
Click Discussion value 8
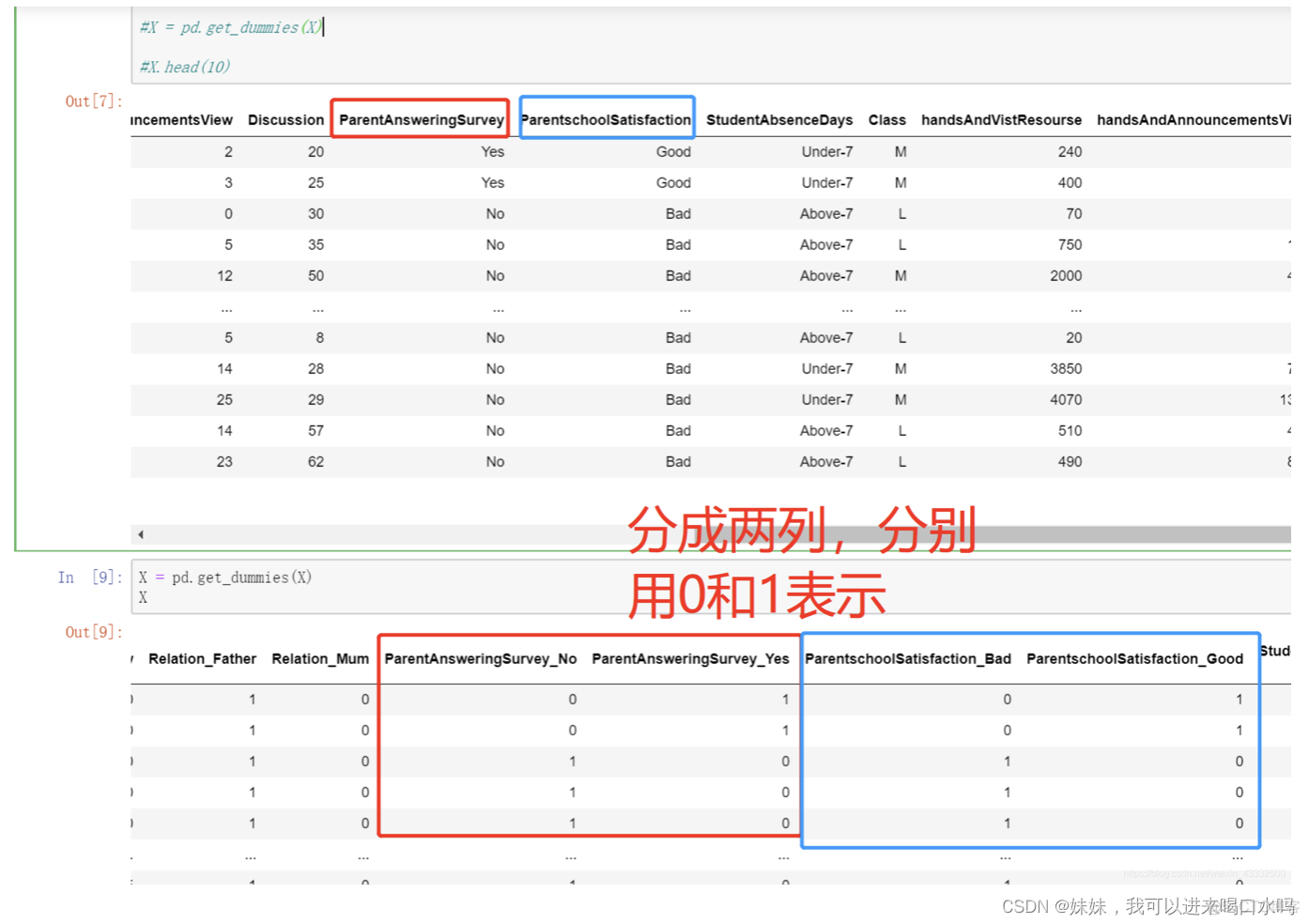tap(320, 338)
